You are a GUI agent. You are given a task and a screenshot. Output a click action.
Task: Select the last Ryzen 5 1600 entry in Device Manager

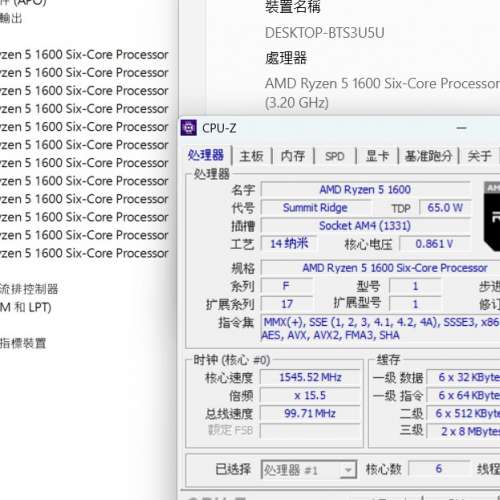pyautogui.click(x=84, y=253)
